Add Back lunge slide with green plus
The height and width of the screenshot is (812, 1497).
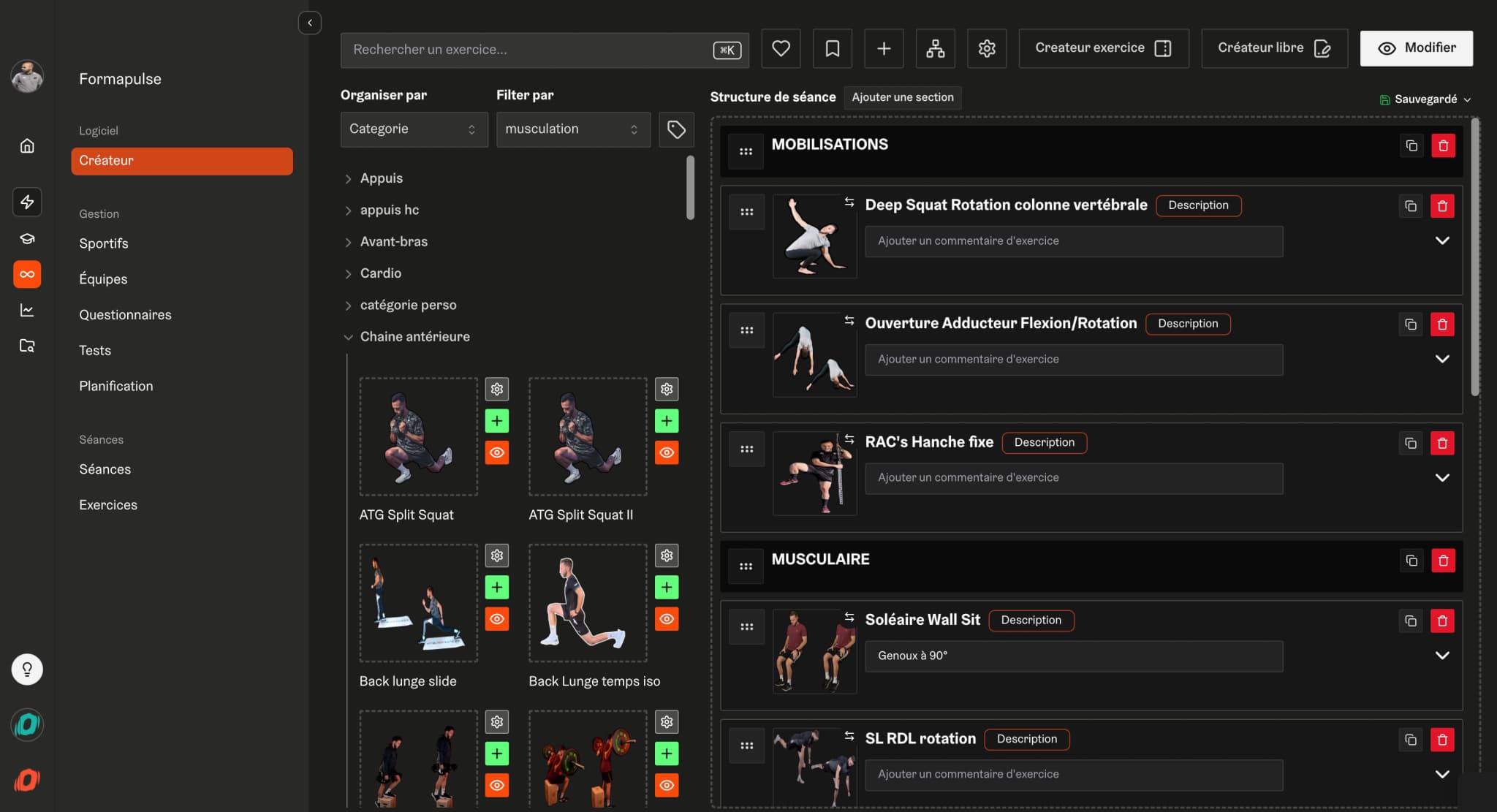(497, 587)
